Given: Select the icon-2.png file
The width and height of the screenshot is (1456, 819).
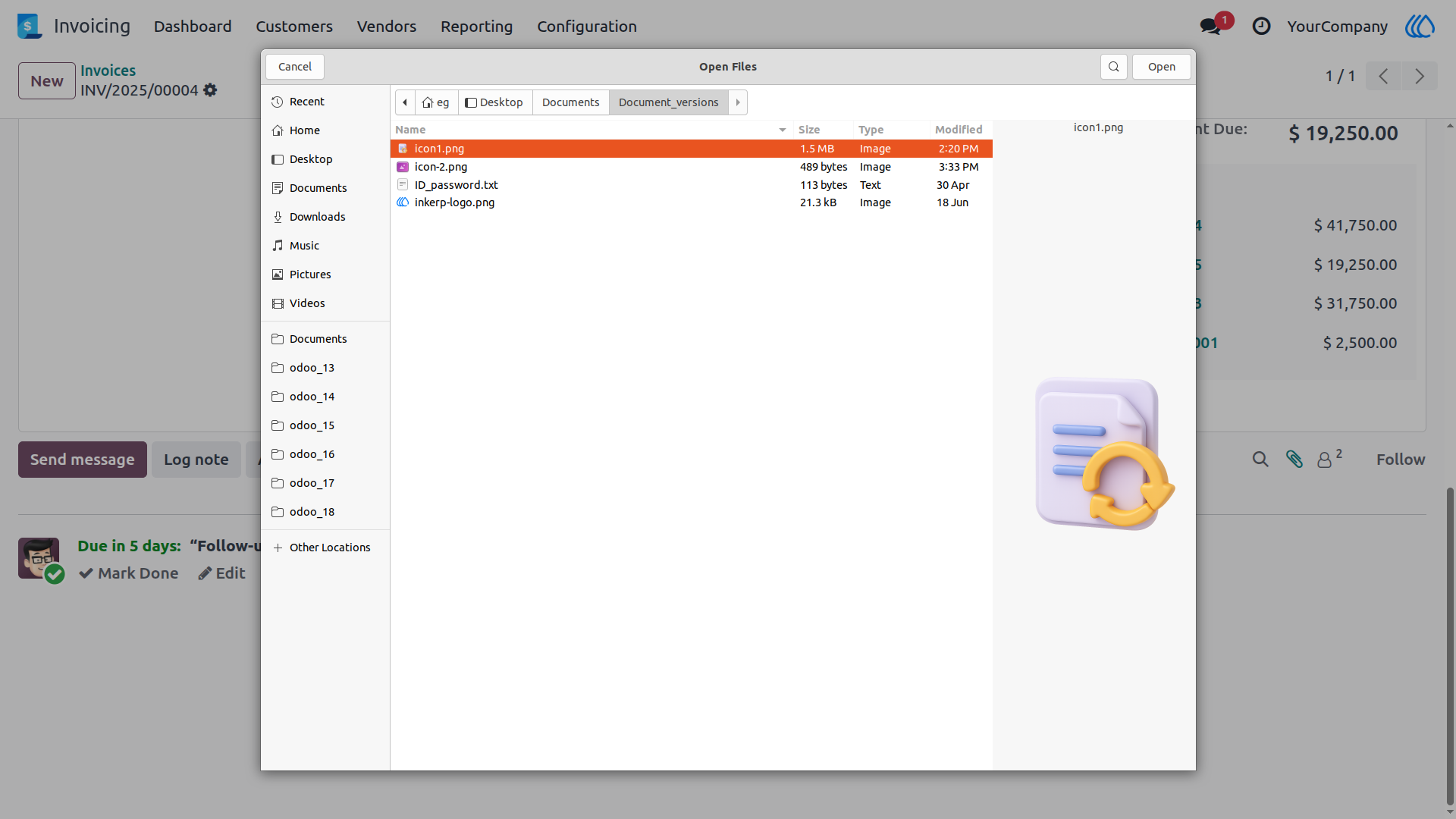Looking at the screenshot, I should 692,167.
